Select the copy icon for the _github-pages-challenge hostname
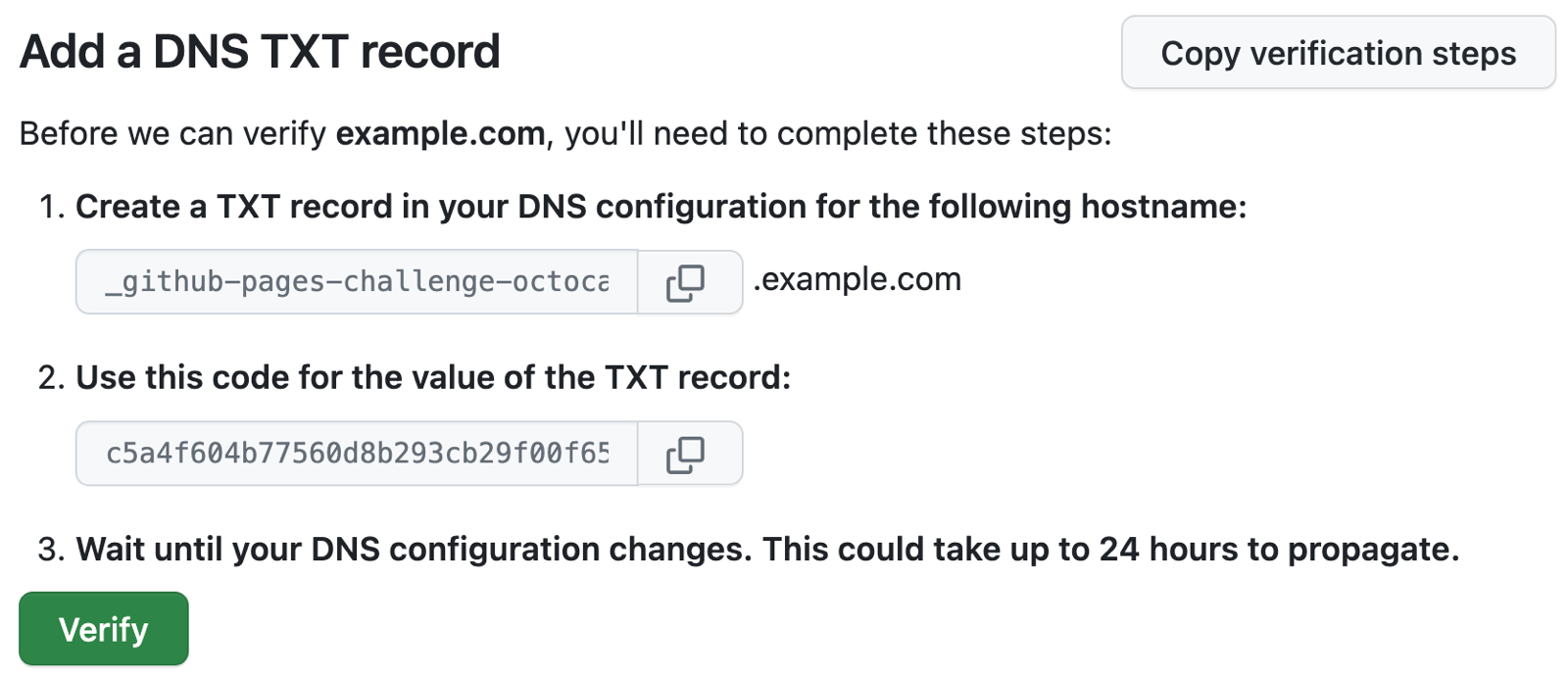The height and width of the screenshot is (676, 1568). pos(689,282)
